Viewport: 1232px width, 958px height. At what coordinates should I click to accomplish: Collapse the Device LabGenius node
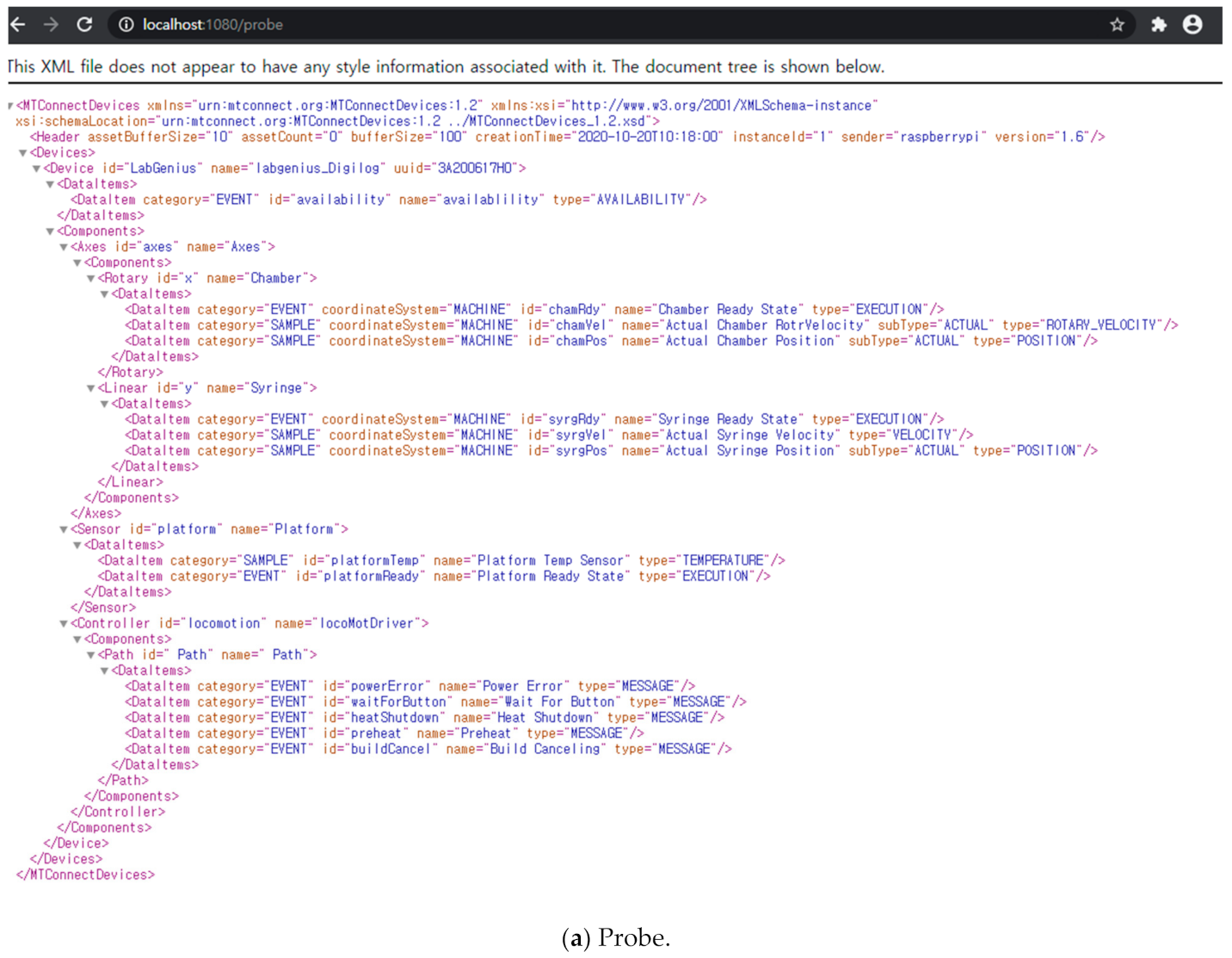tap(37, 169)
